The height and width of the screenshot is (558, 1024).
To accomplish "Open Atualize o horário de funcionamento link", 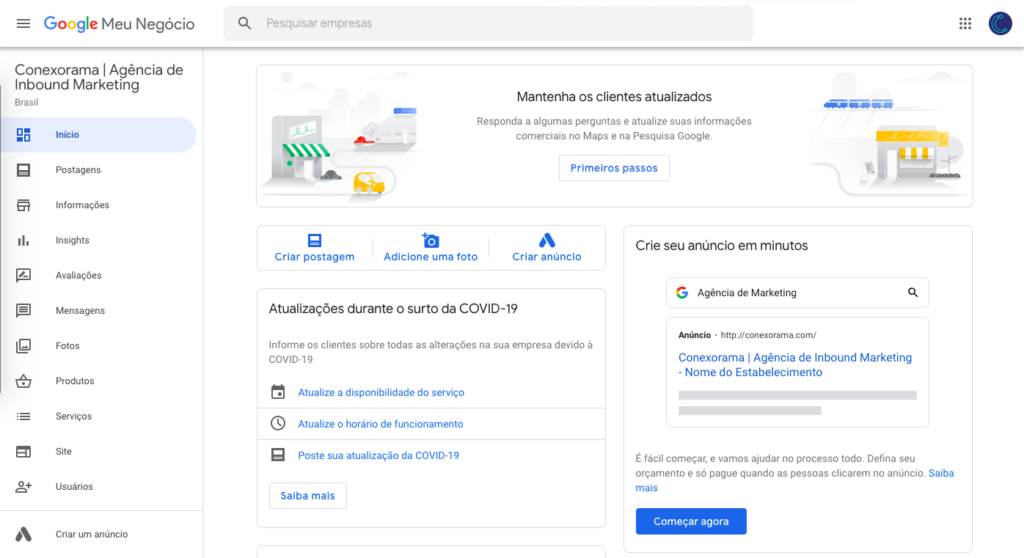I will pyautogui.click(x=380, y=424).
